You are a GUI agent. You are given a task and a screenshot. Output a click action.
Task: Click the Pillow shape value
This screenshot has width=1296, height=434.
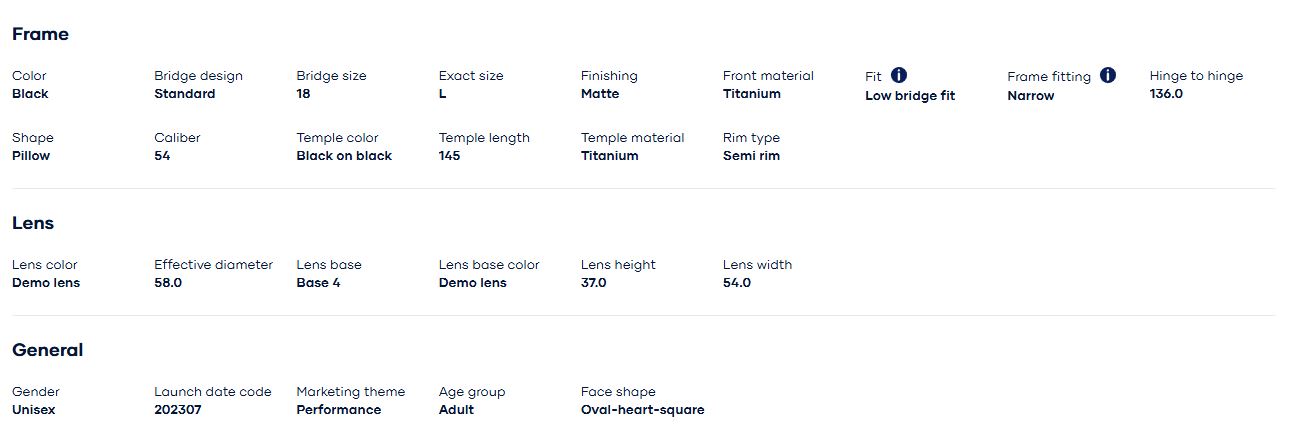31,156
